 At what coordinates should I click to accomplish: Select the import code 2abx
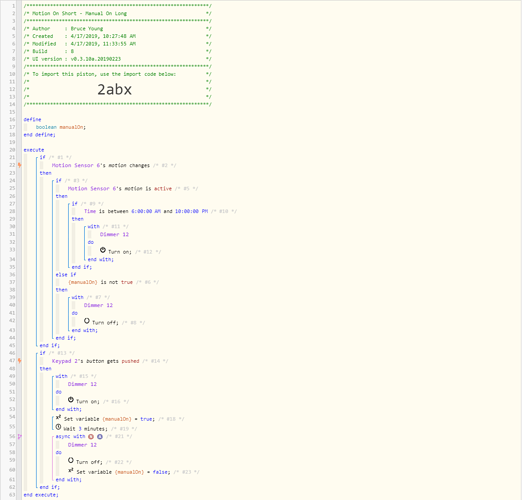(x=114, y=90)
